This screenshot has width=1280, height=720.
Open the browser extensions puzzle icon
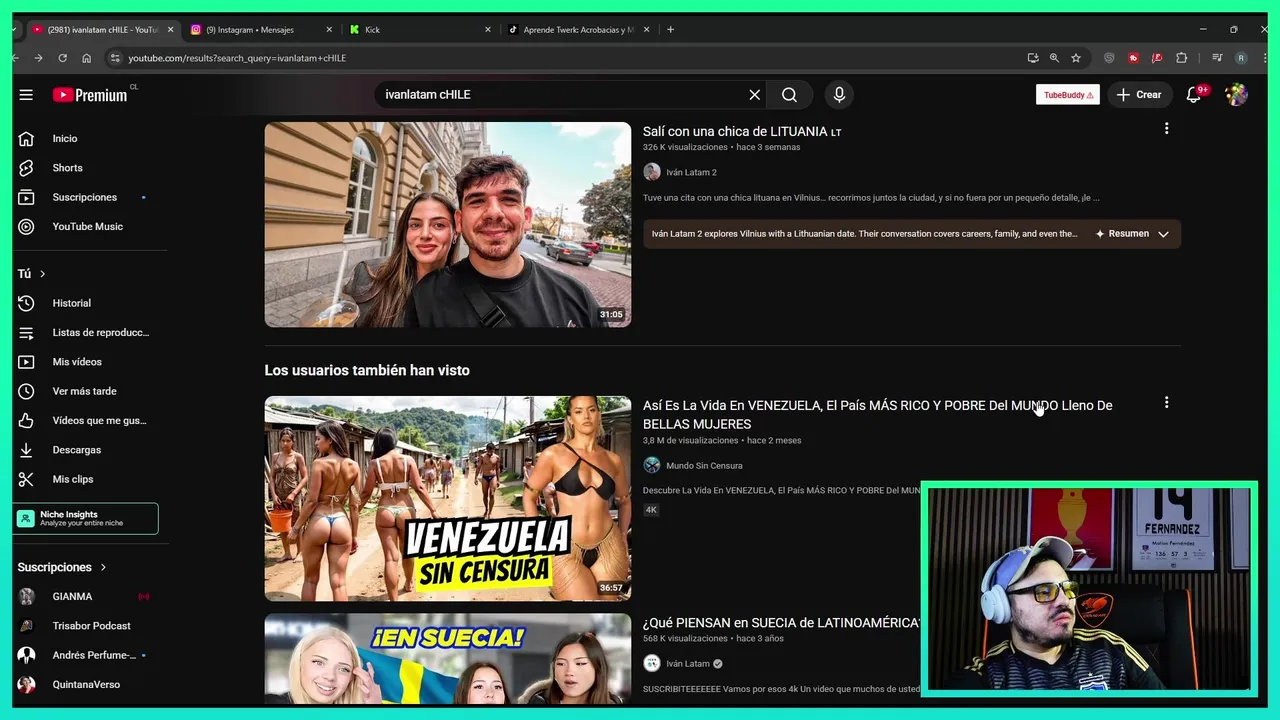pyautogui.click(x=1181, y=58)
